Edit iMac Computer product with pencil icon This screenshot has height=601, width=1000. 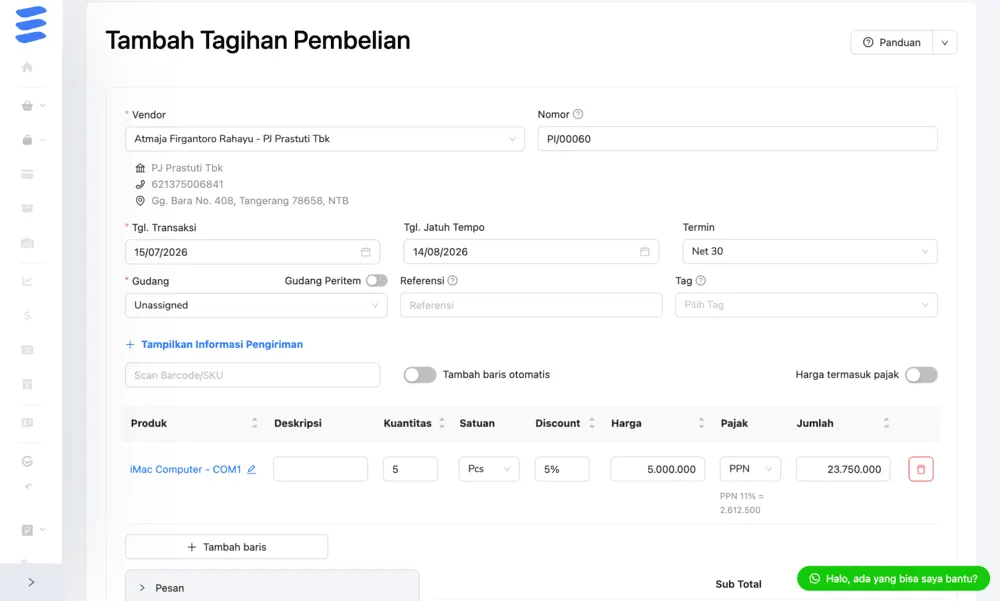coord(251,469)
